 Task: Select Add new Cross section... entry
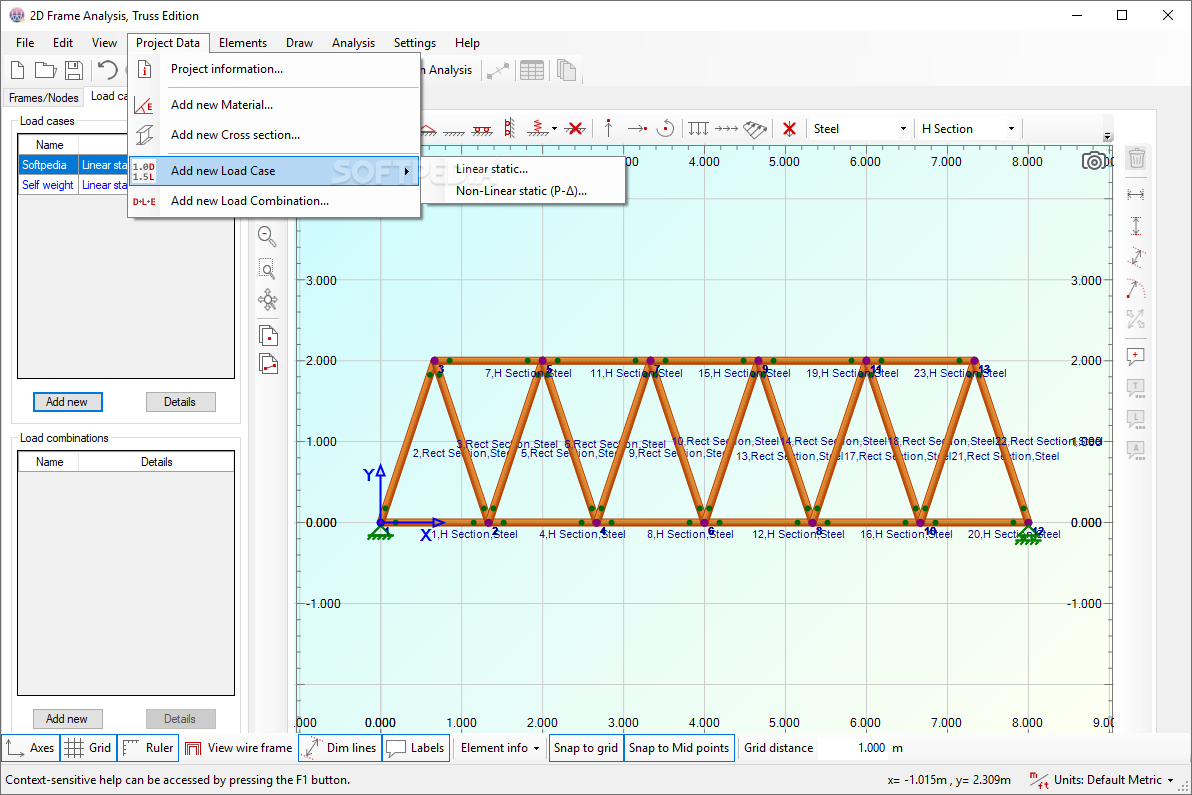[x=274, y=135]
